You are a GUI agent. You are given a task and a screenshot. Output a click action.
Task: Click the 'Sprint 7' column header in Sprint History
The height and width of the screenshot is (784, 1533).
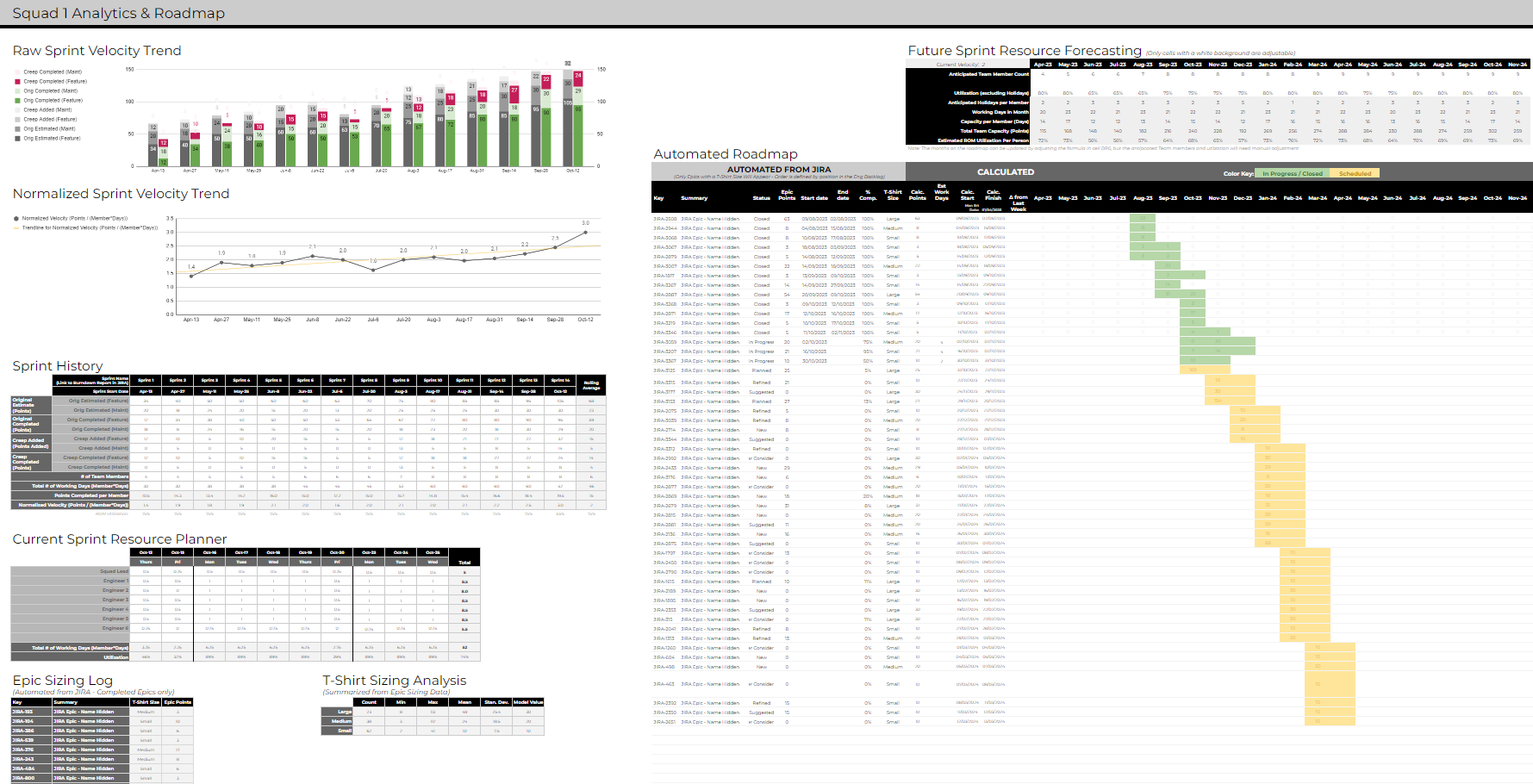tap(338, 380)
